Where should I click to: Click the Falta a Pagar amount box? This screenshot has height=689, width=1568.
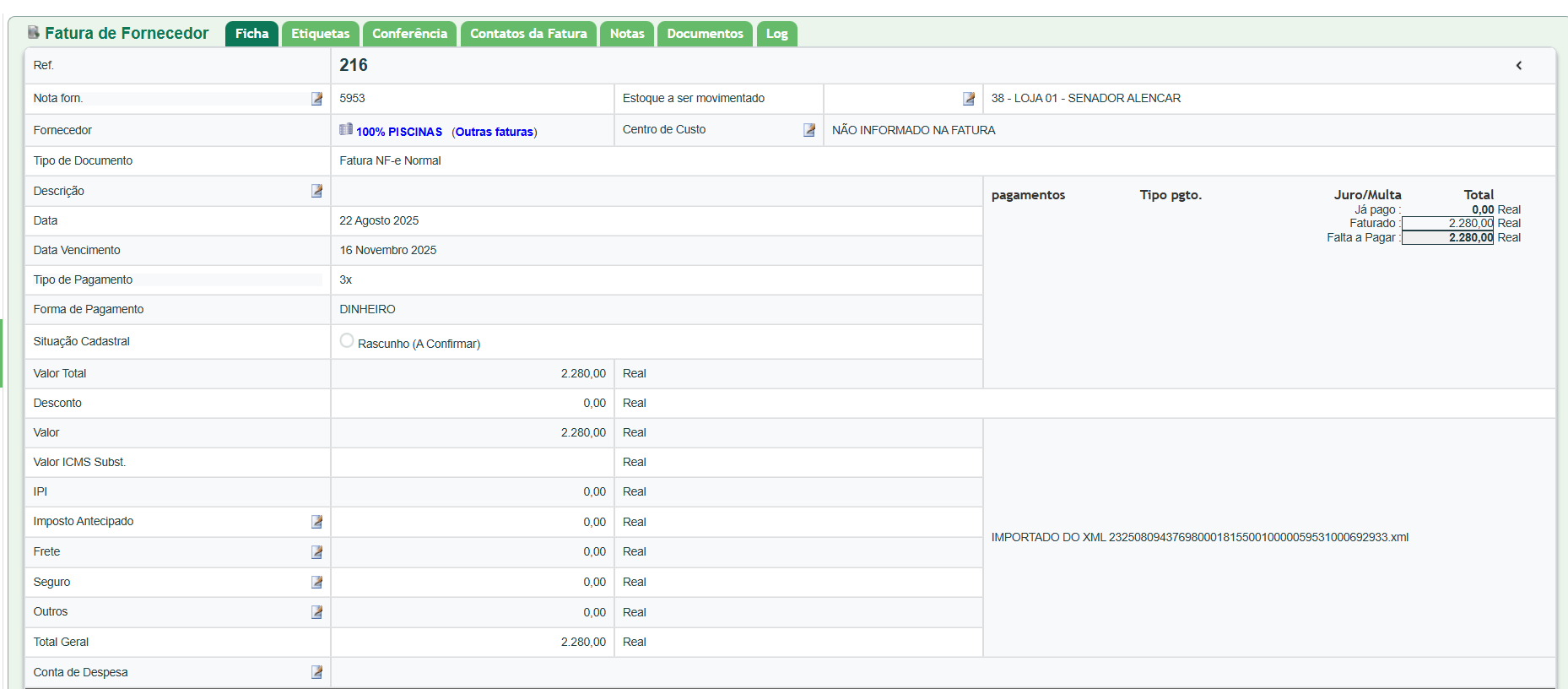pos(1447,238)
